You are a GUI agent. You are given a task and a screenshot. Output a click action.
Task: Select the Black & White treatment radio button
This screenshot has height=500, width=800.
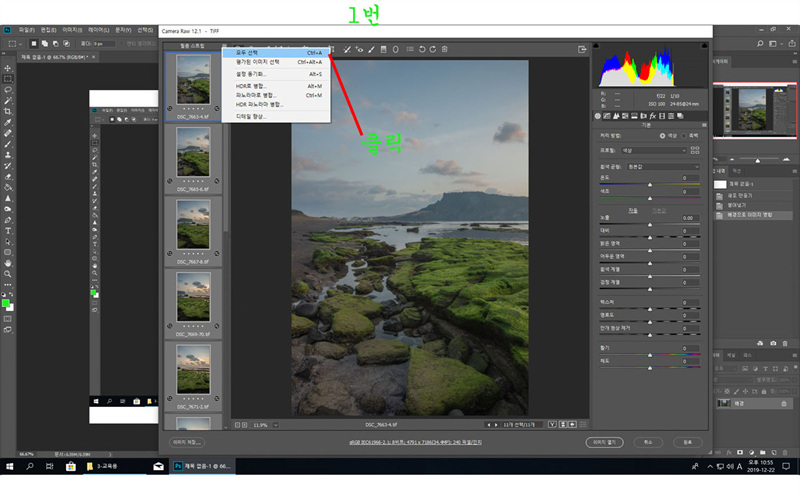[x=684, y=136]
